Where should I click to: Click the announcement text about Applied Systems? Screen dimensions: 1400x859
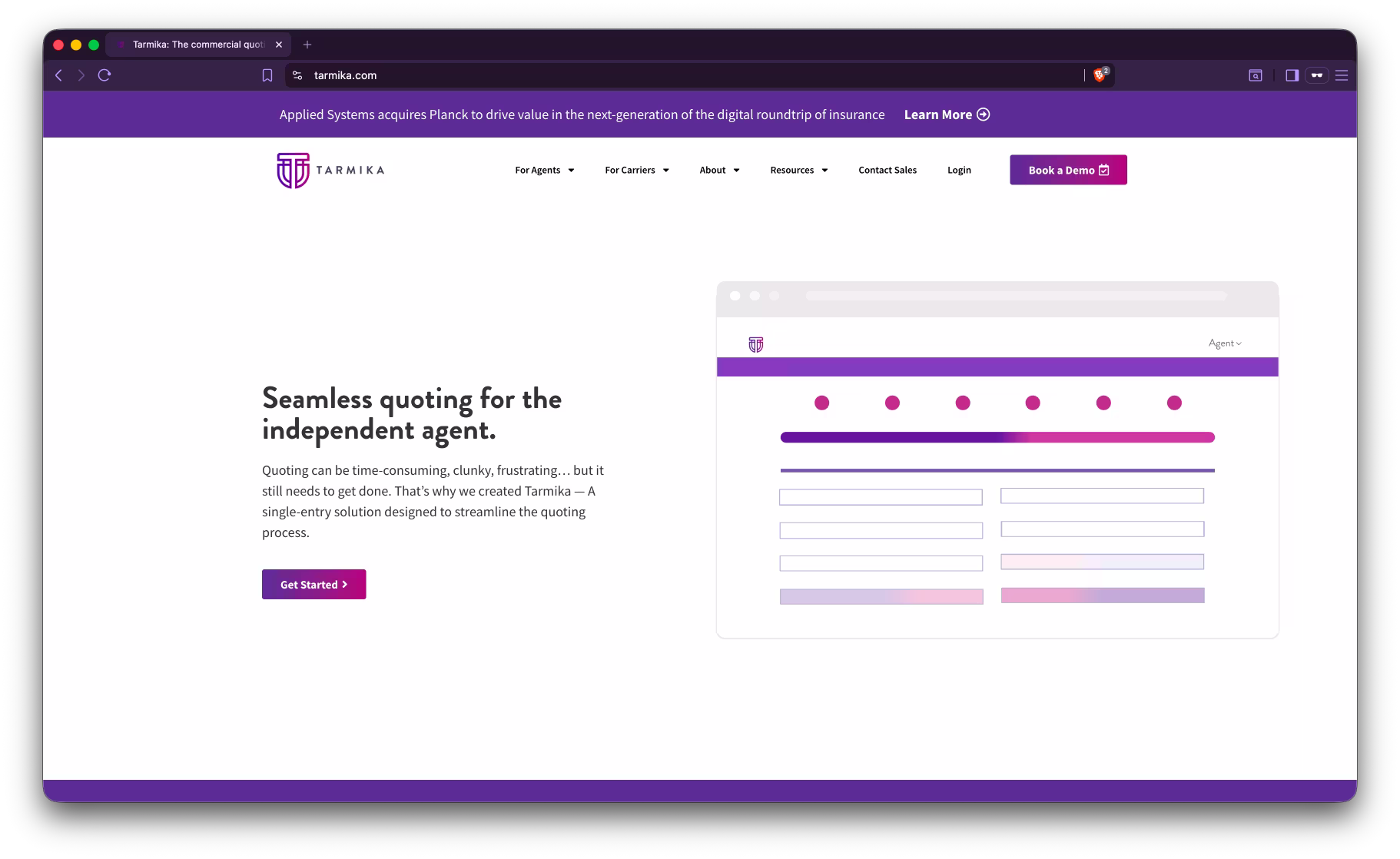click(582, 114)
